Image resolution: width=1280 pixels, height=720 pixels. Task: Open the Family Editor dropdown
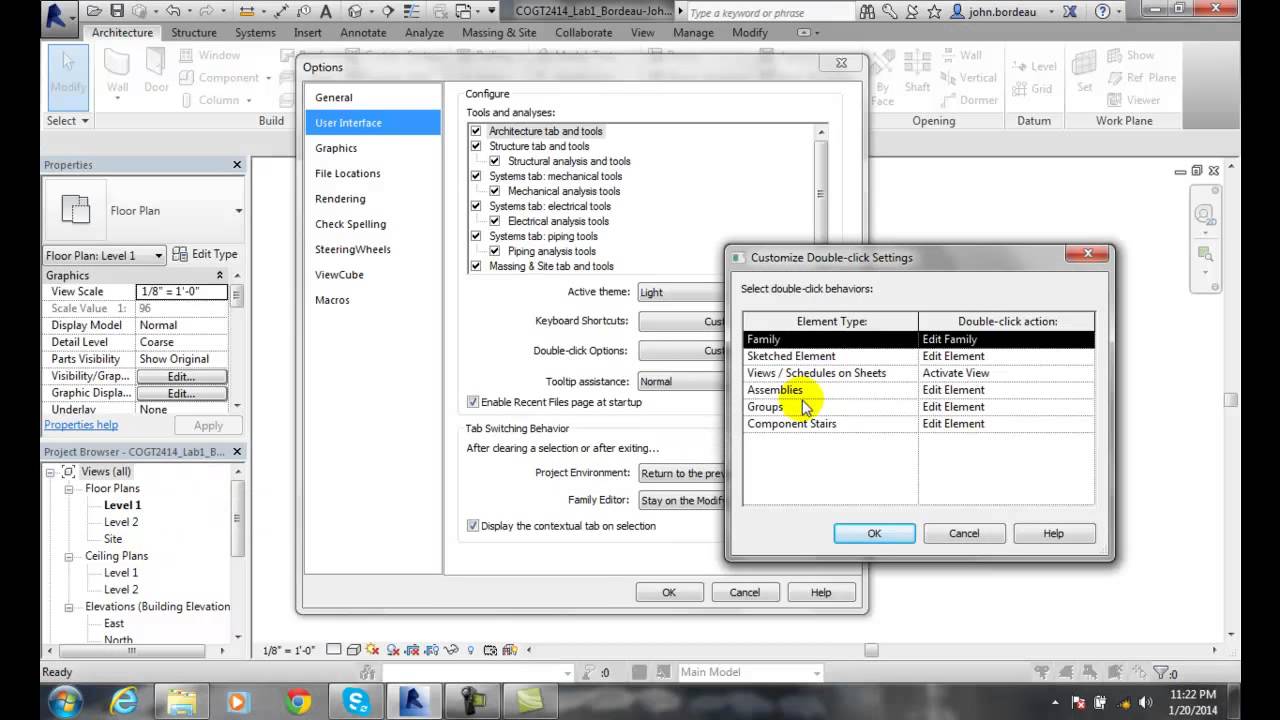(x=681, y=500)
